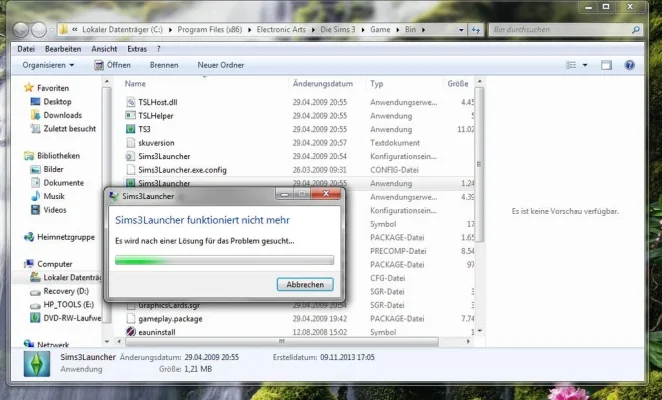
Task: Click the Forward navigation arrow button
Action: (x=39, y=30)
